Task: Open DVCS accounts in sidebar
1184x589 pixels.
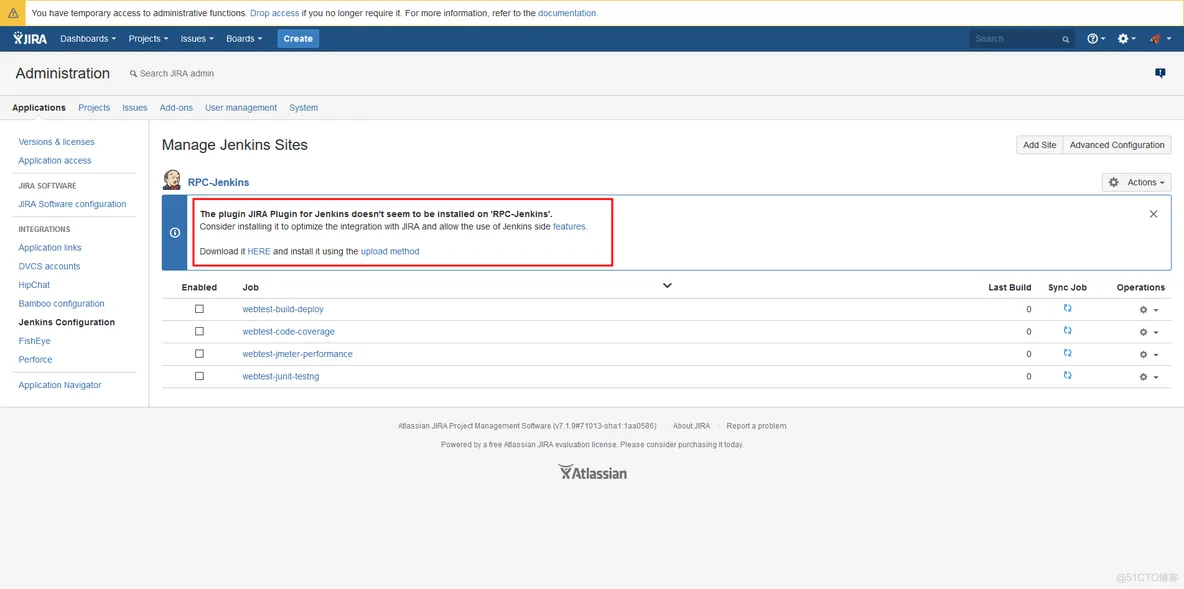Action: point(49,267)
